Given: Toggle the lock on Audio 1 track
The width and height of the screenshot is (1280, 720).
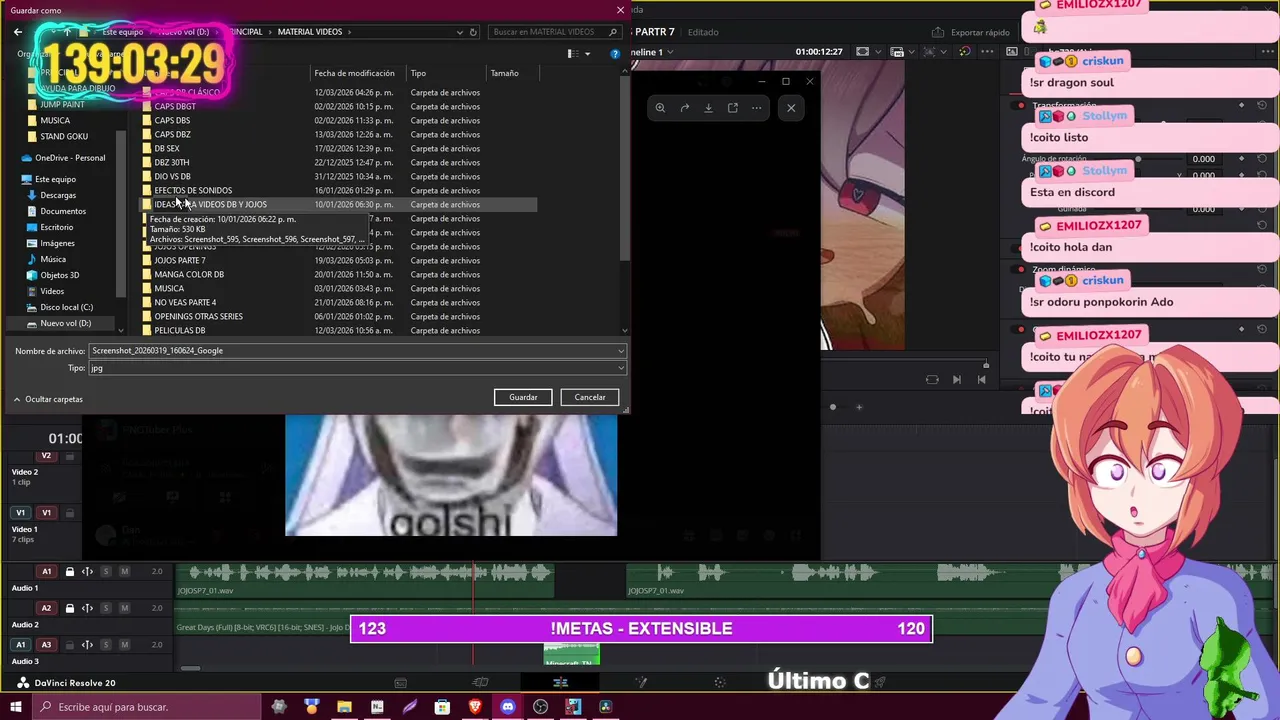Looking at the screenshot, I should 70,572.
